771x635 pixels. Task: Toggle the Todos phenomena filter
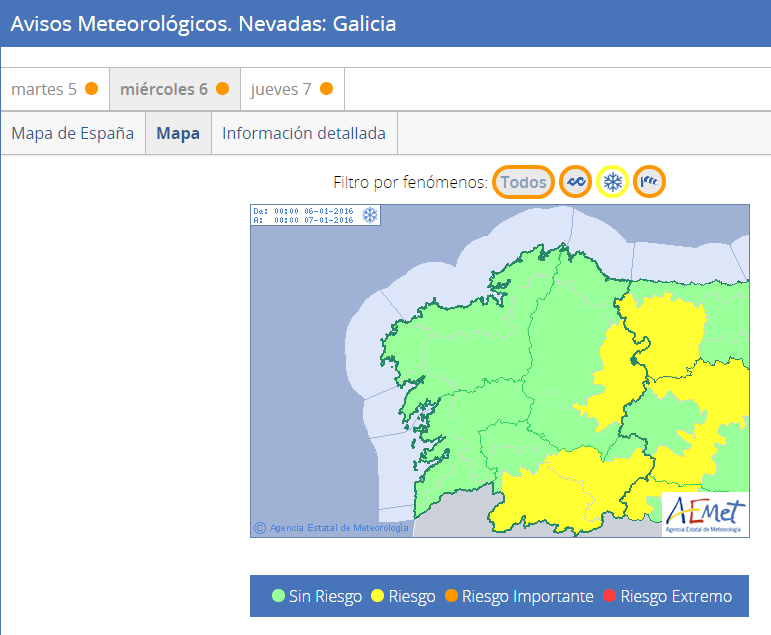click(523, 182)
